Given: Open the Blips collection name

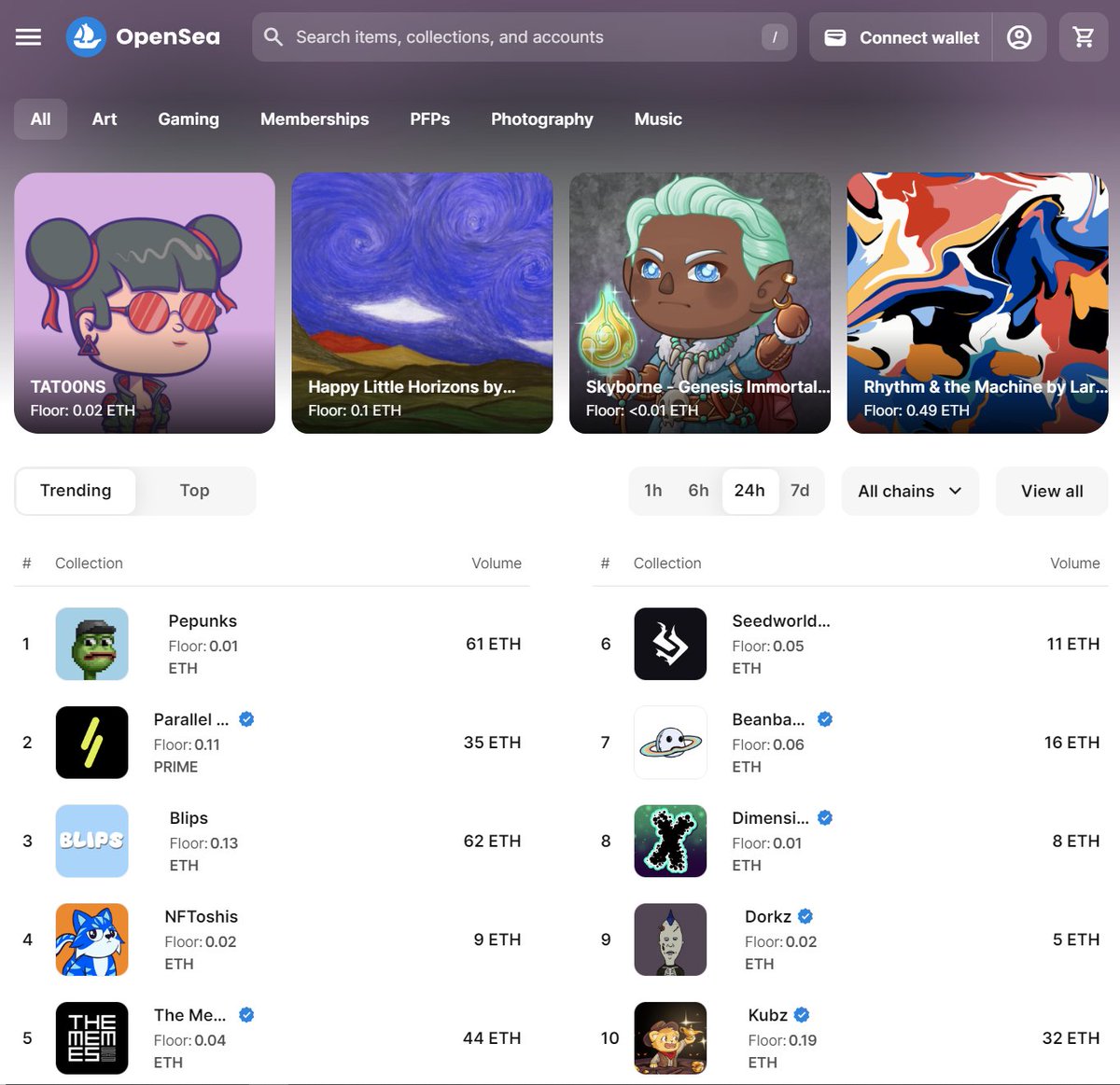Looking at the screenshot, I should coord(189,818).
